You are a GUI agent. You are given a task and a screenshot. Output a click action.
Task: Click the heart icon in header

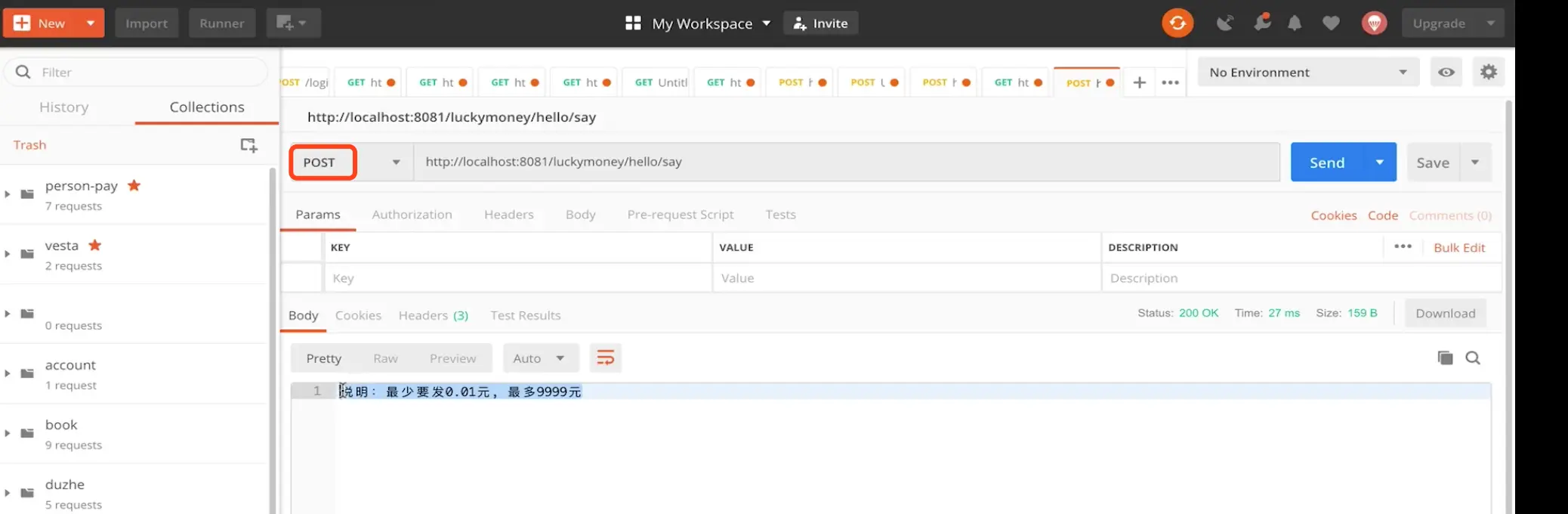[x=1331, y=23]
